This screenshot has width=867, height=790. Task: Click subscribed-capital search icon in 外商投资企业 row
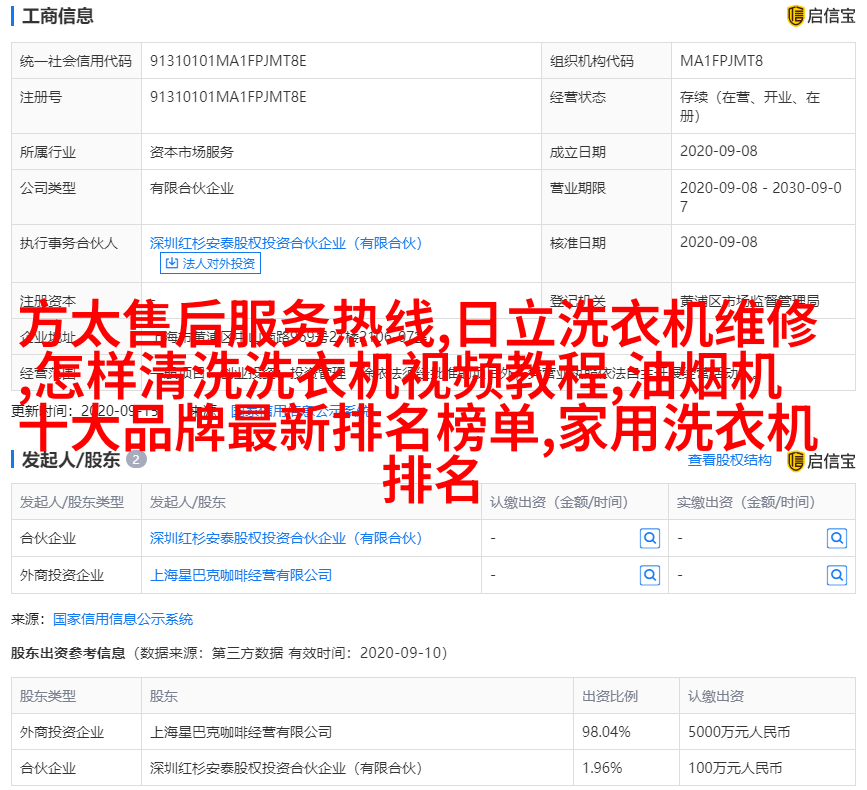pyautogui.click(x=650, y=576)
